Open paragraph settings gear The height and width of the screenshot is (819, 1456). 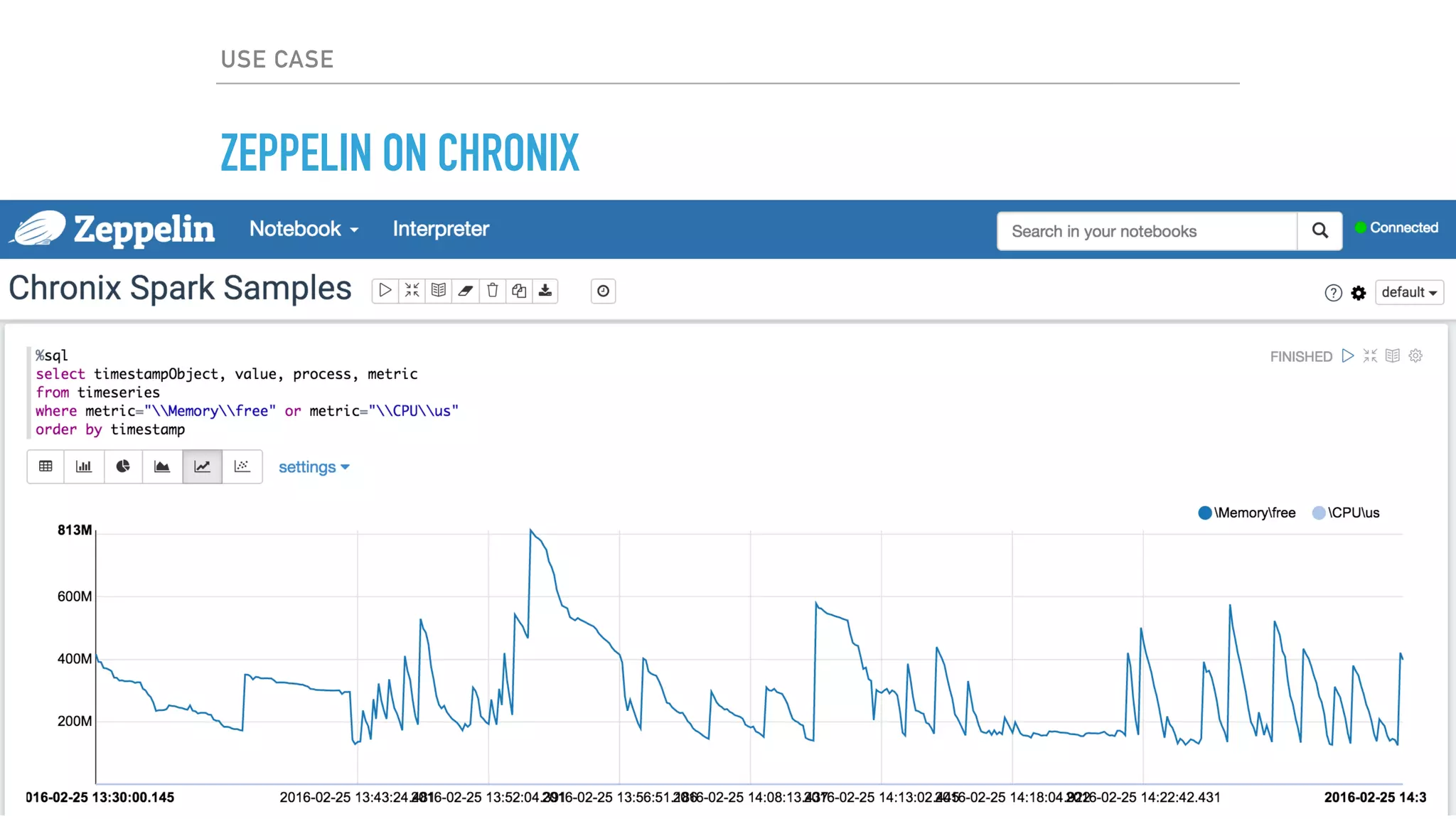[x=1415, y=355]
